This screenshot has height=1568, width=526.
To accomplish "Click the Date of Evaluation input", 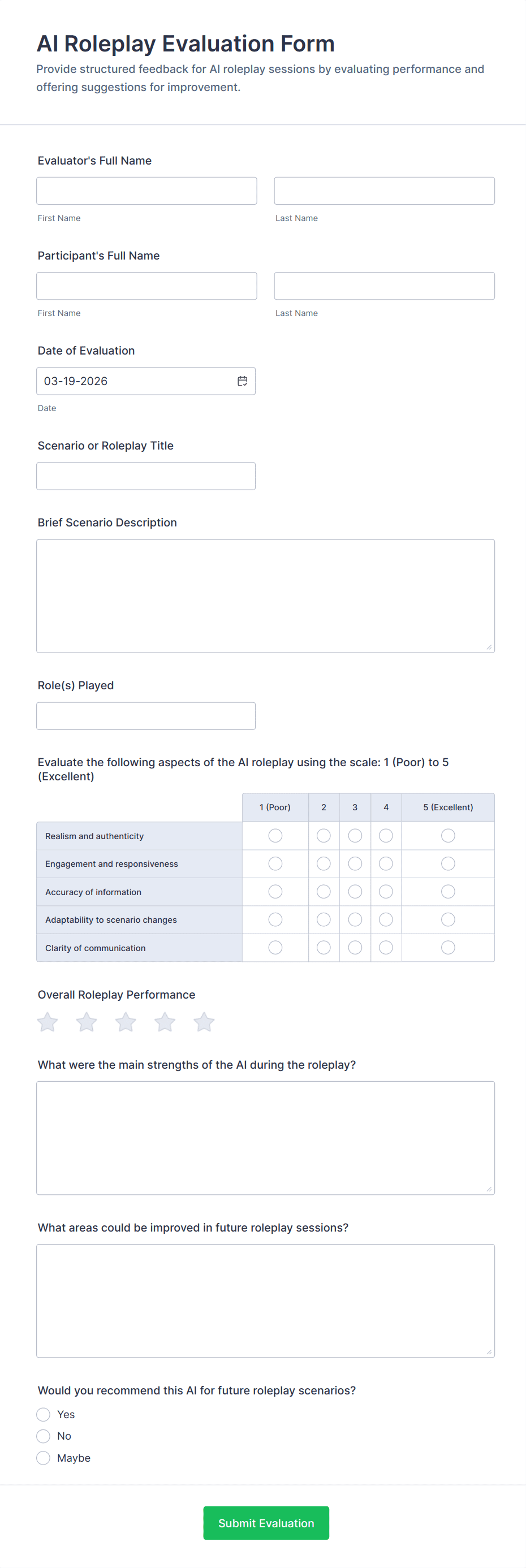I will click(x=134, y=381).
